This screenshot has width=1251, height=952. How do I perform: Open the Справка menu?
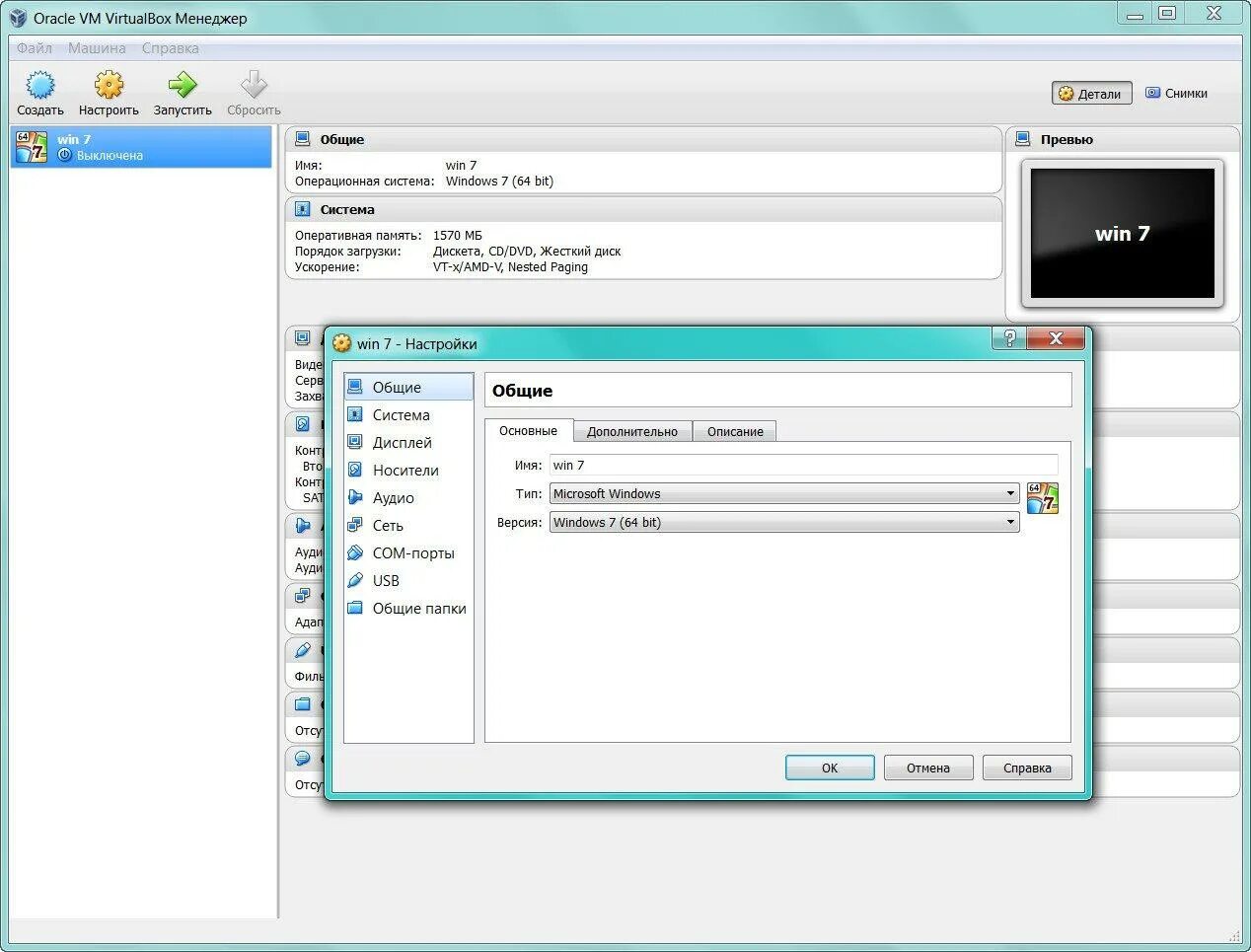coord(170,48)
